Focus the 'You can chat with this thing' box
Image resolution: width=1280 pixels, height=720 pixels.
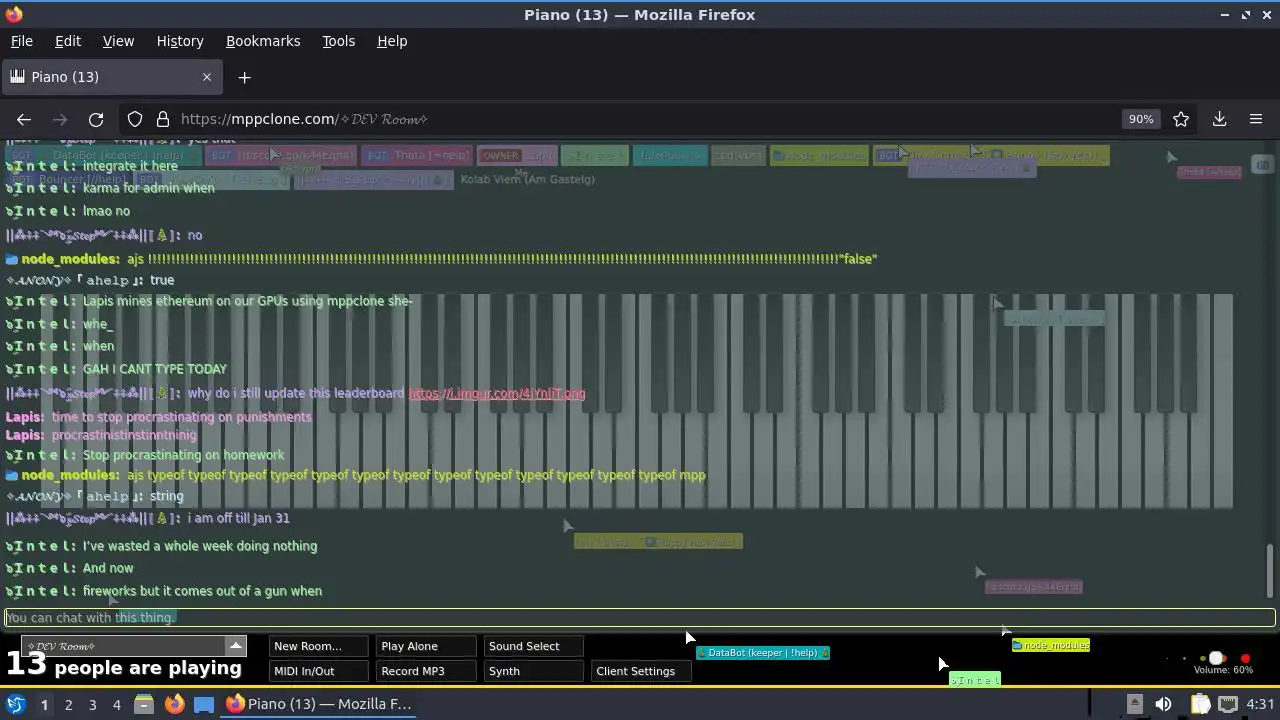coord(640,618)
